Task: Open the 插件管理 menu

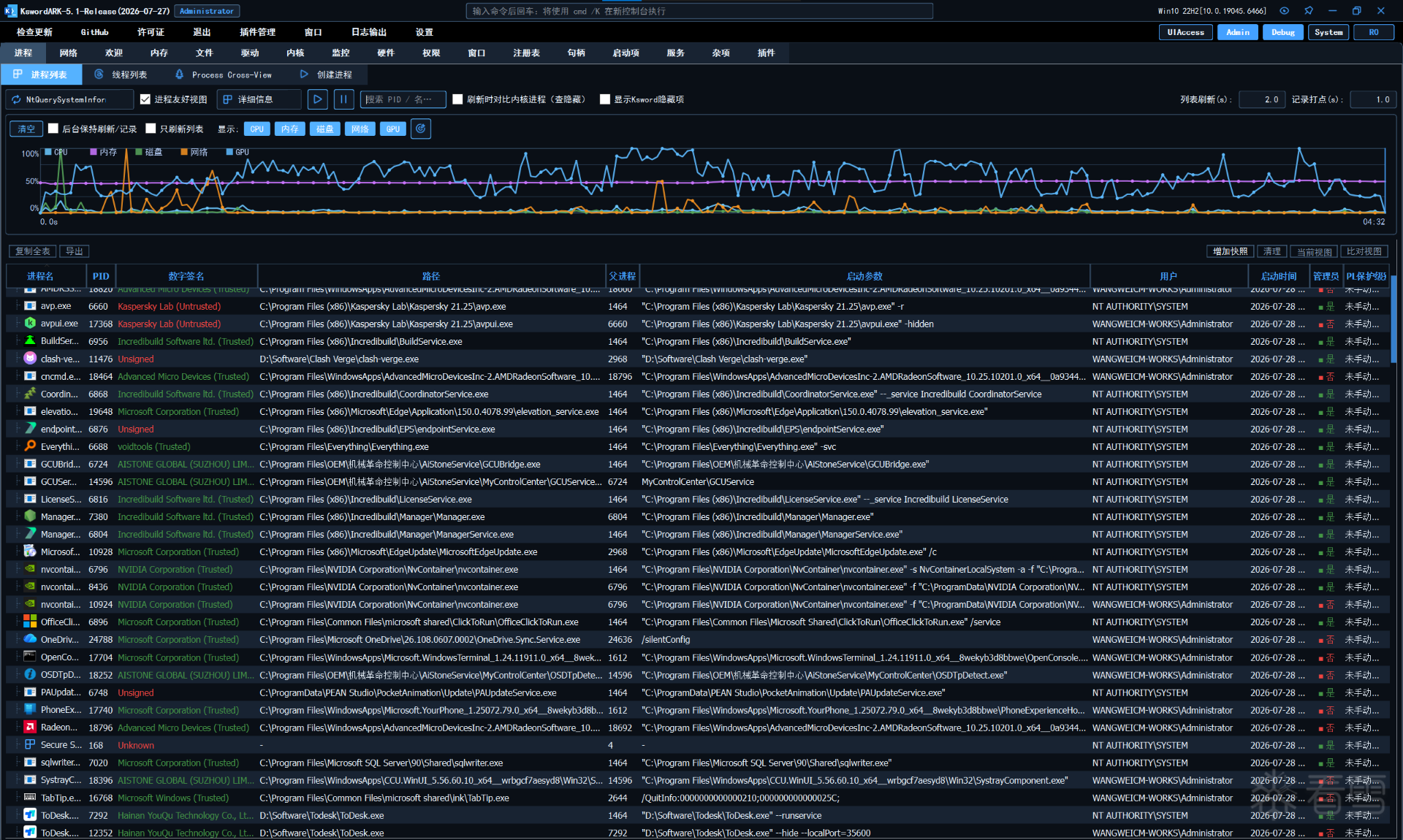Action: click(257, 32)
